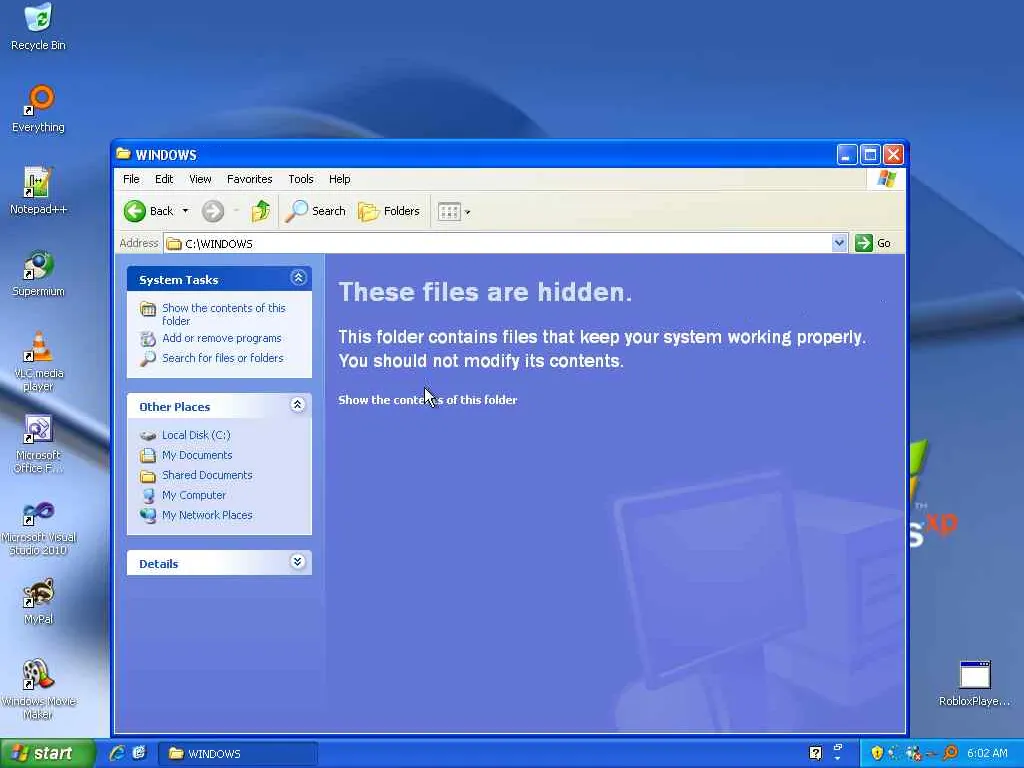Click the Views toolbar icon
The width and height of the screenshot is (1024, 768).
(449, 212)
